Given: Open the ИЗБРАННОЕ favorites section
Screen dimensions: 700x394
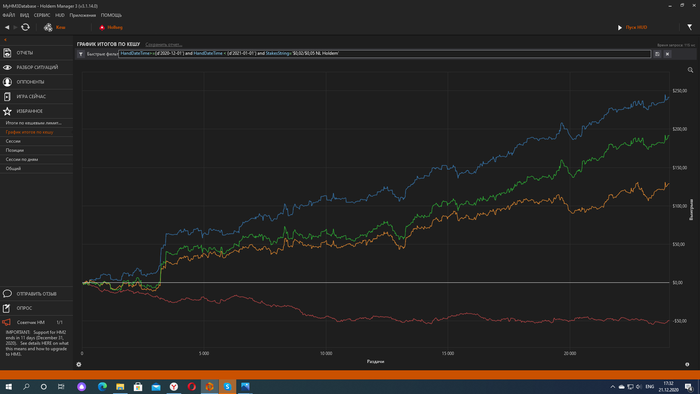Looking at the screenshot, I should pos(37,111).
